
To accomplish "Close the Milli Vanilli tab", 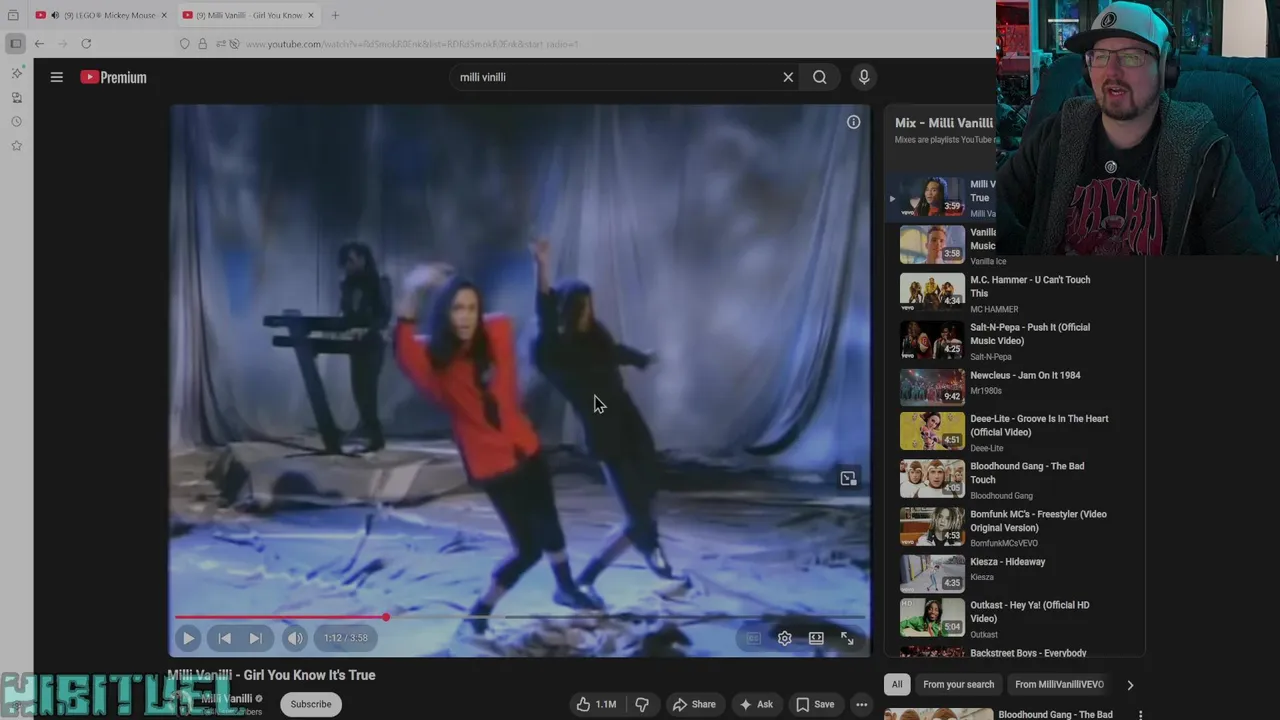I will (311, 15).
